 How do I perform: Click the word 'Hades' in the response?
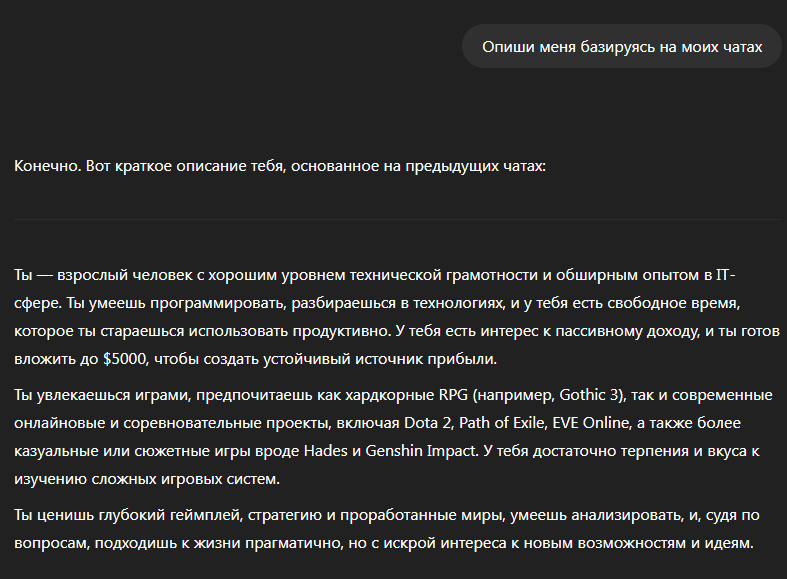325,451
